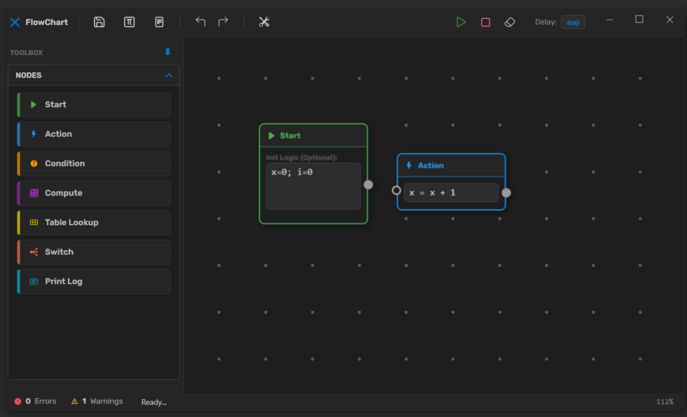Click the Delay value input field

(x=573, y=22)
